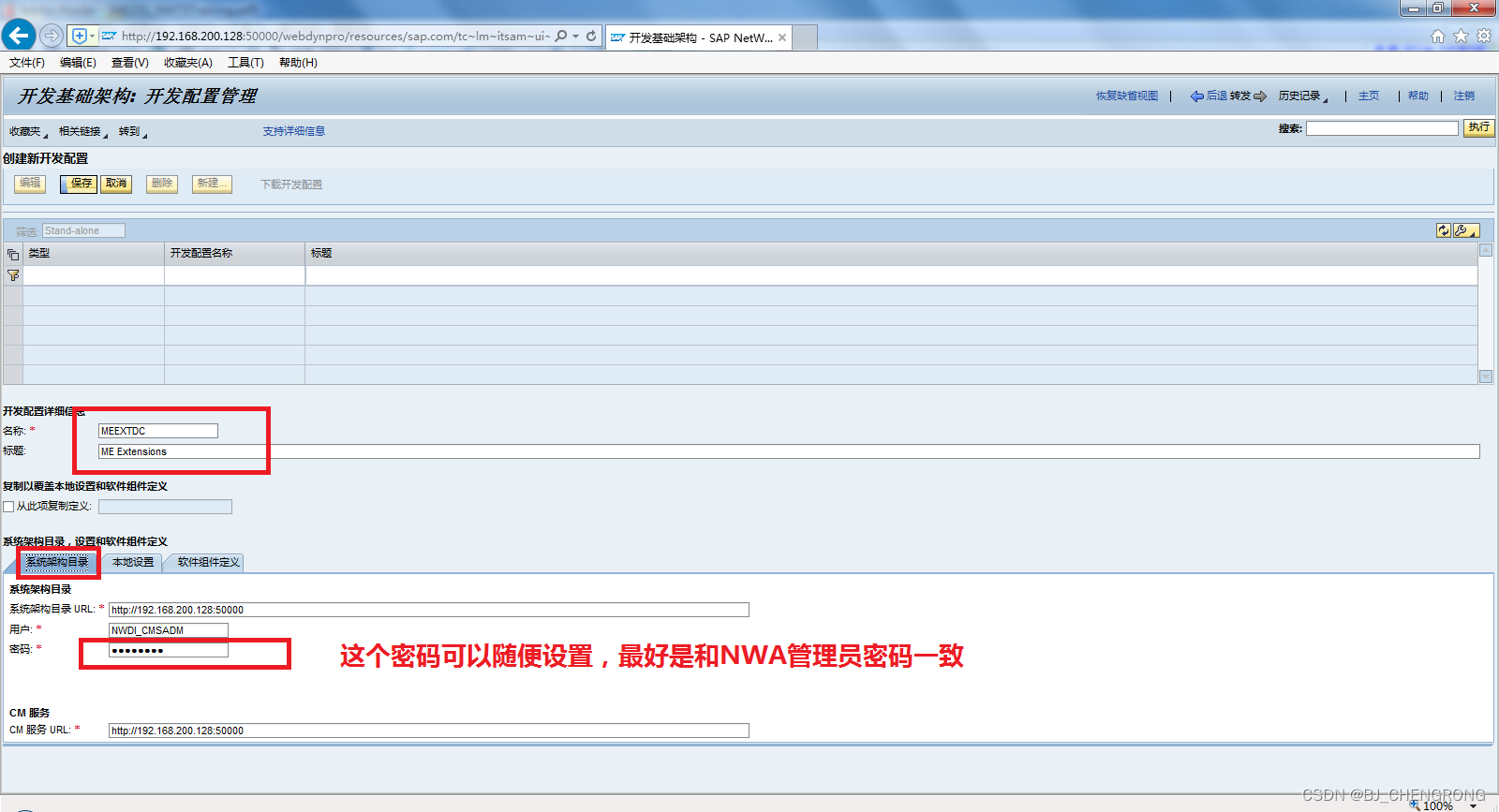Switch to the 本地设置 tab
The width and height of the screenshot is (1499, 812).
click(133, 562)
